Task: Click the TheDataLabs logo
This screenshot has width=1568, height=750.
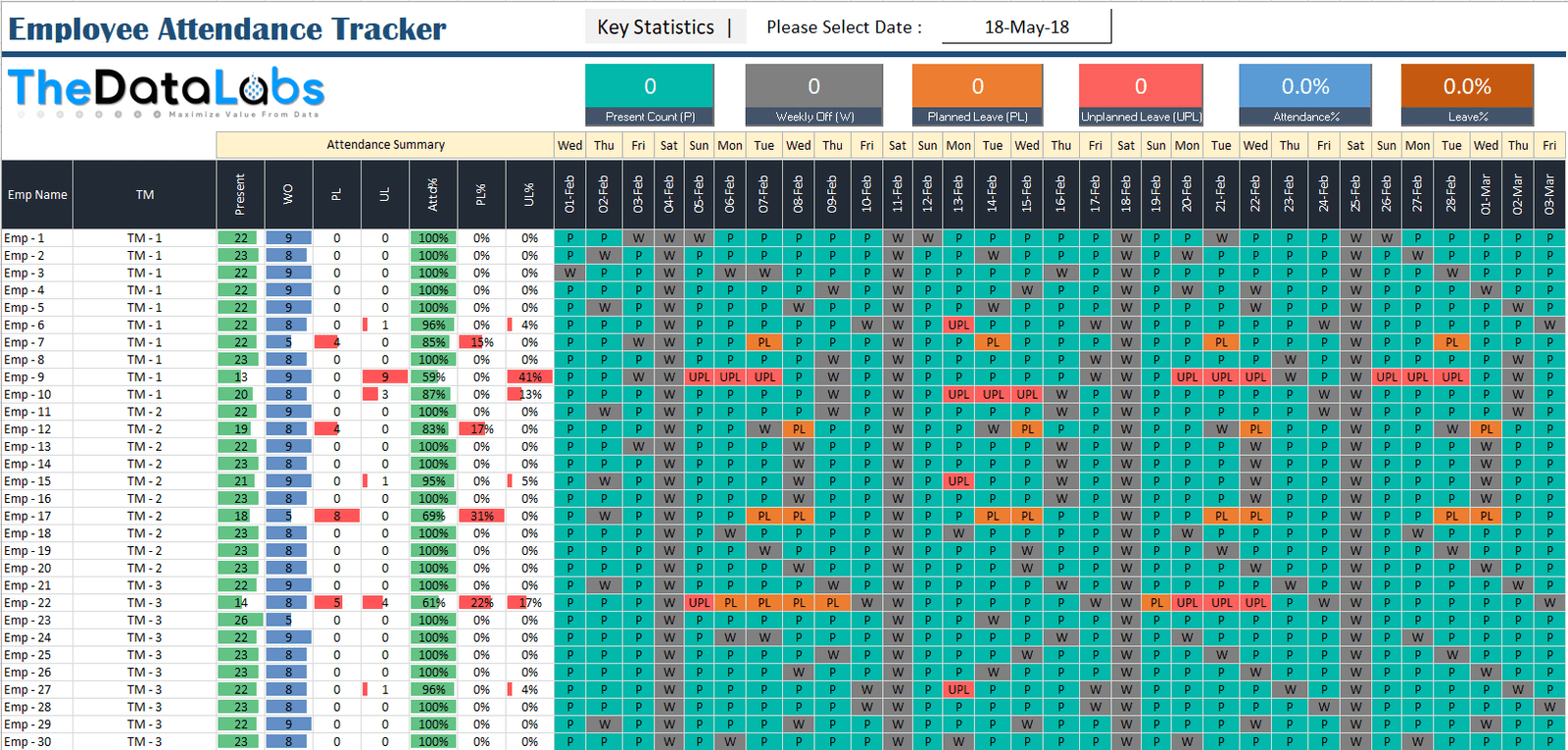Action: click(x=167, y=92)
